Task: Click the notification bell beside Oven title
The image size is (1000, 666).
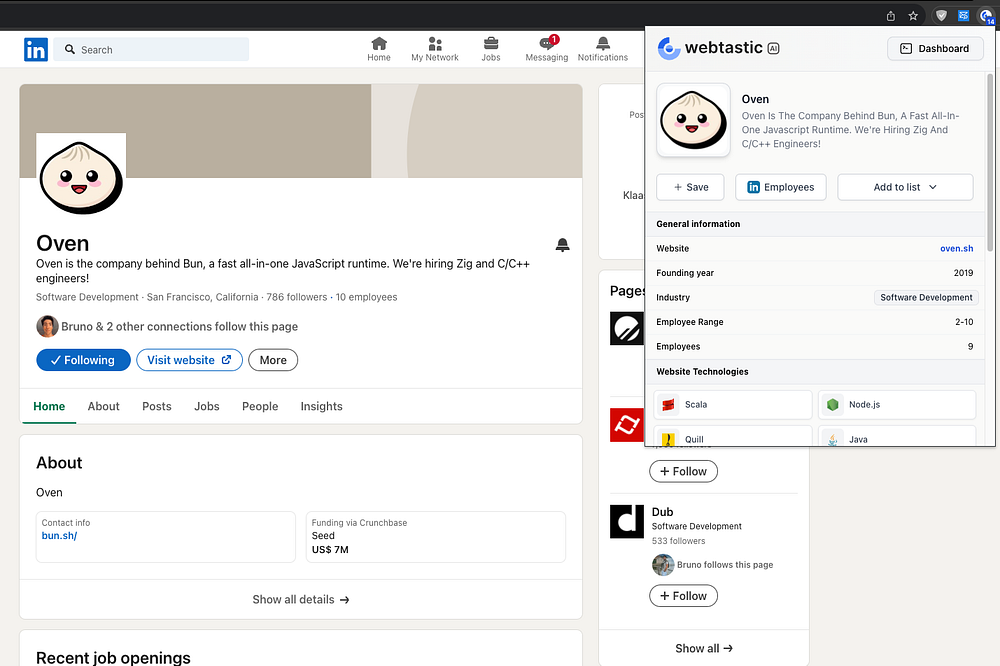Action: coord(562,245)
